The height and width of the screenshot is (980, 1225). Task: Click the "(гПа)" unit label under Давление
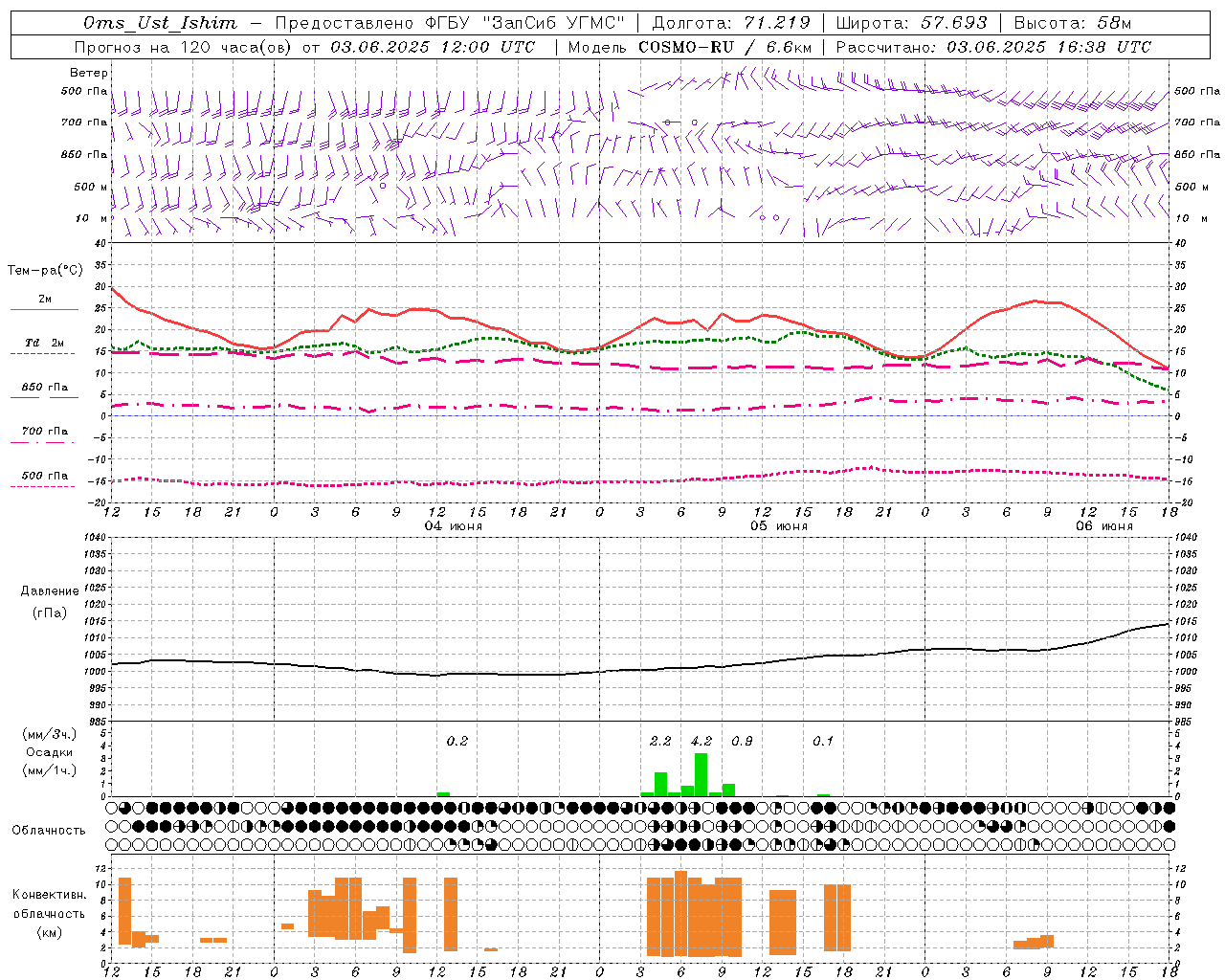[x=50, y=613]
